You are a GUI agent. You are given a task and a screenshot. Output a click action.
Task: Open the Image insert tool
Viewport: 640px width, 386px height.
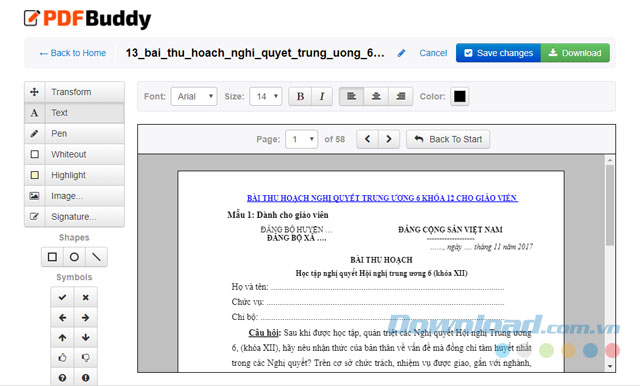tap(74, 196)
